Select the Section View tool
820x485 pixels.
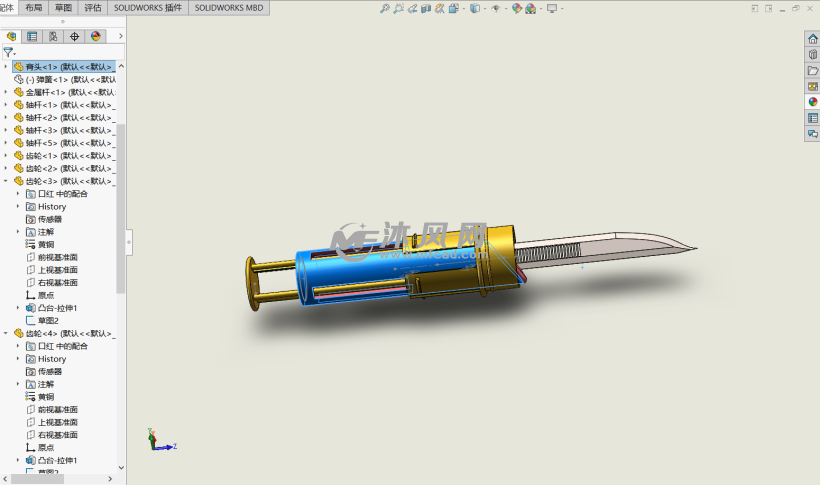[x=428, y=8]
